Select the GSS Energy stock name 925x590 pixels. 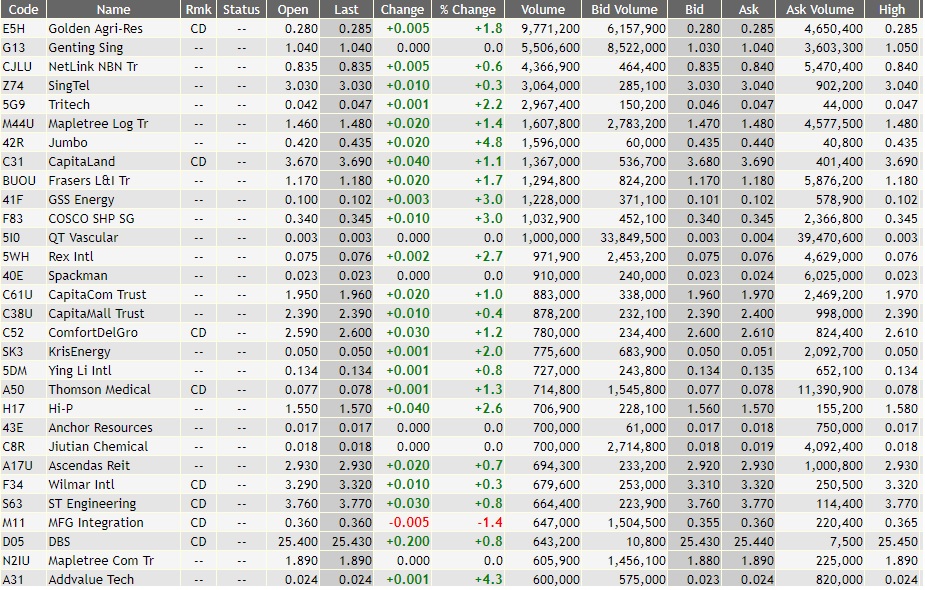pyautogui.click(x=81, y=199)
